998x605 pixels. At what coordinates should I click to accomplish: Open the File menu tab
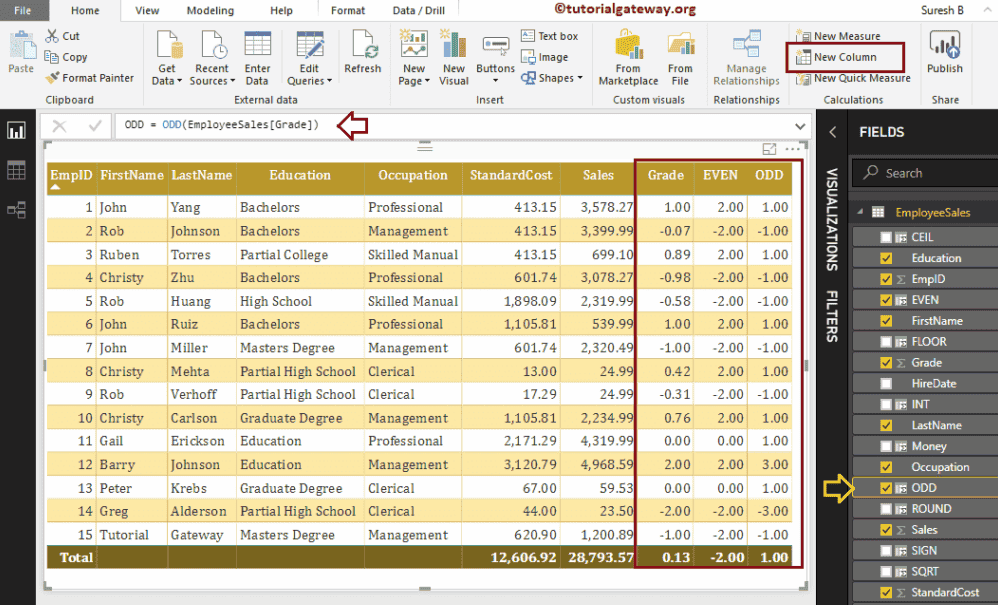point(22,11)
